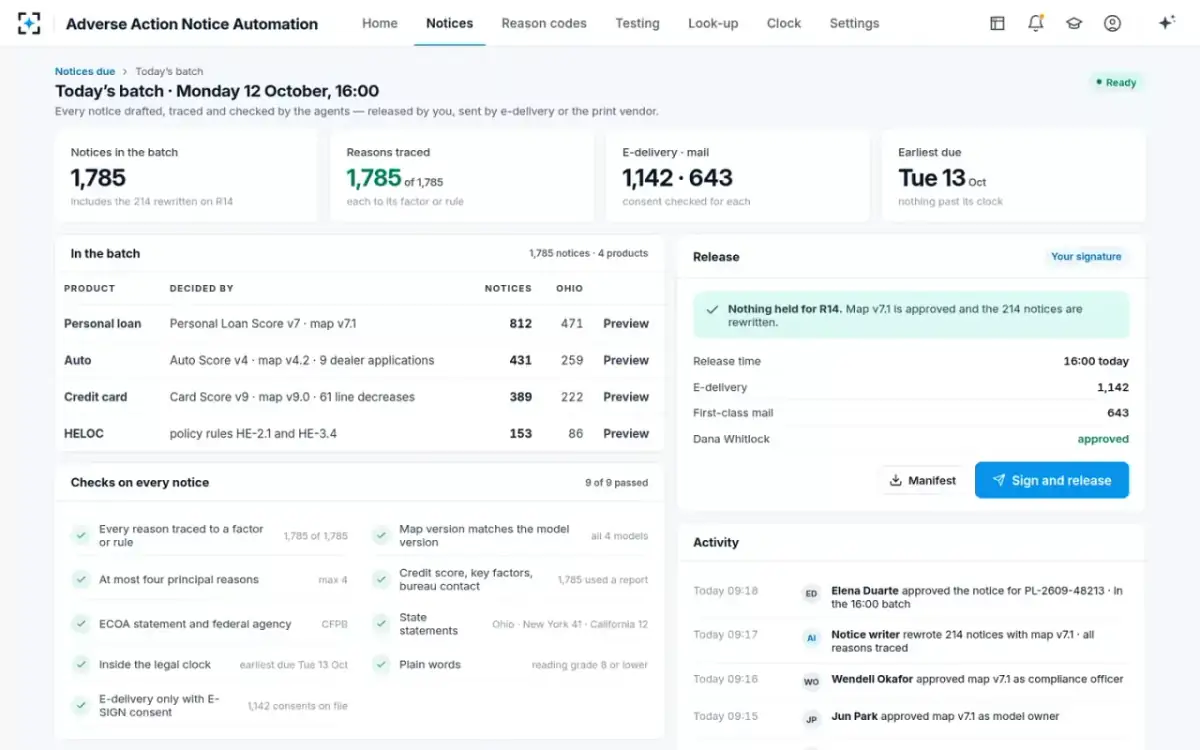Preview the HELOC notices
Screen dimensions: 1200x750
coord(626,434)
